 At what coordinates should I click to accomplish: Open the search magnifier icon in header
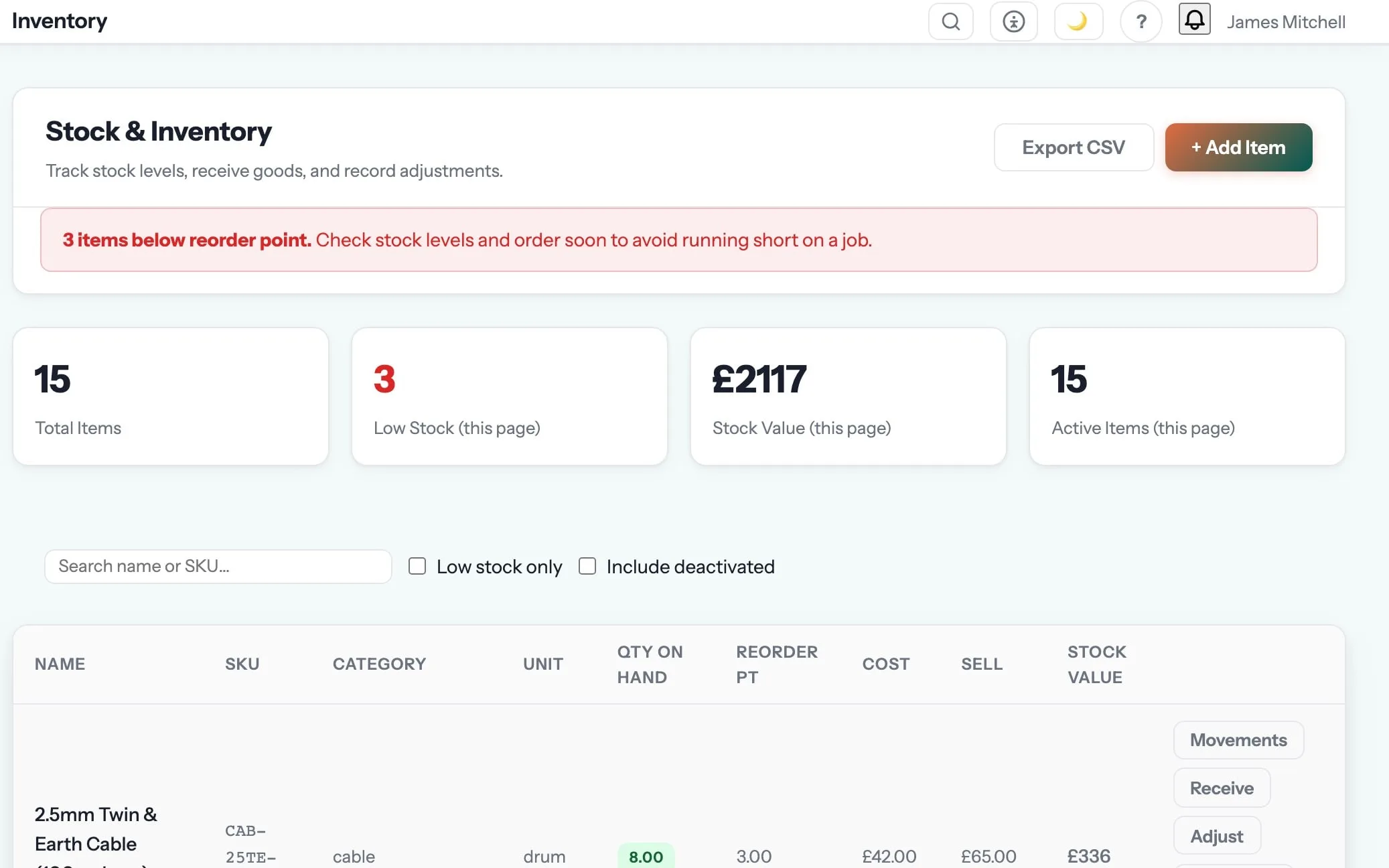pyautogui.click(x=950, y=21)
